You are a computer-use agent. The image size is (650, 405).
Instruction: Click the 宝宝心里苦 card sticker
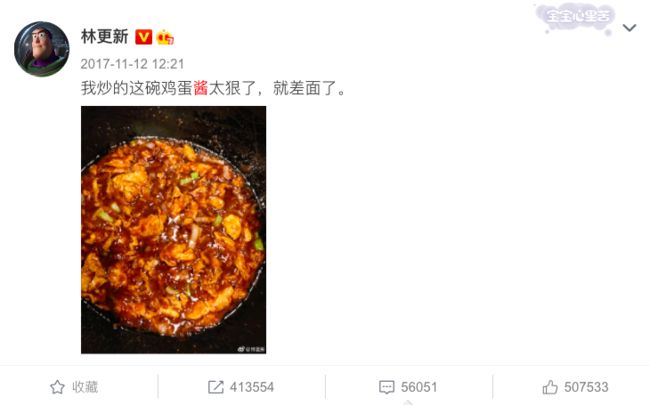[x=576, y=18]
